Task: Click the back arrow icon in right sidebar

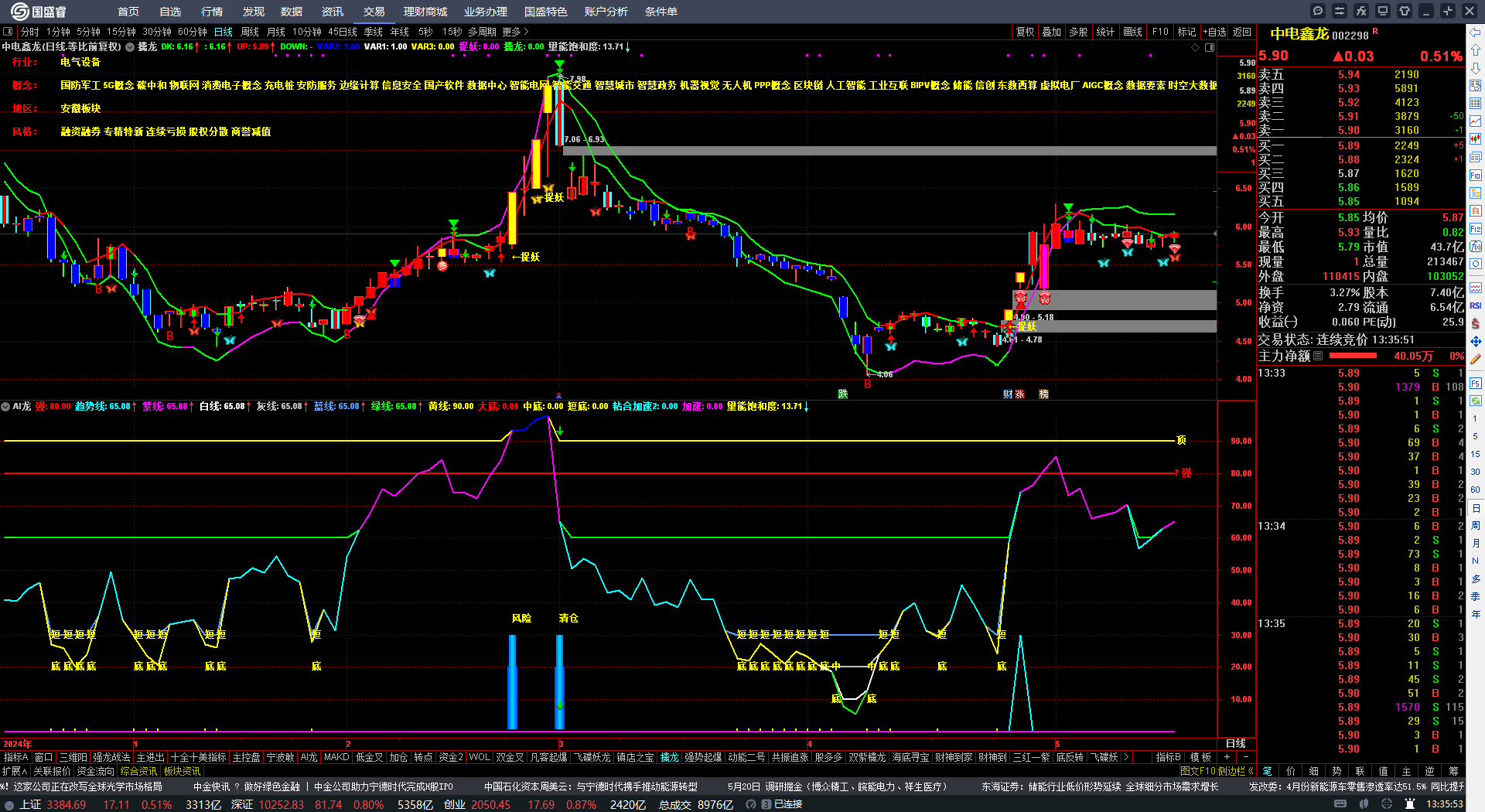Action: [x=1476, y=32]
